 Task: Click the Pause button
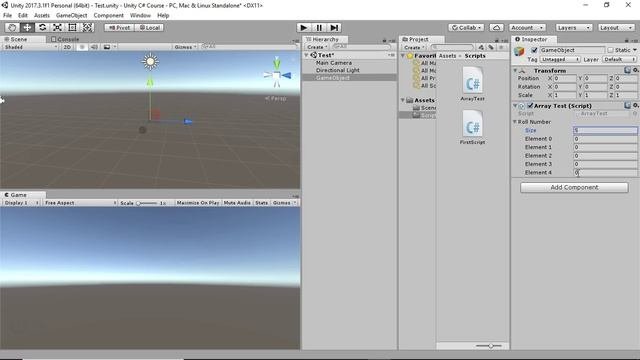pyautogui.click(x=319, y=27)
